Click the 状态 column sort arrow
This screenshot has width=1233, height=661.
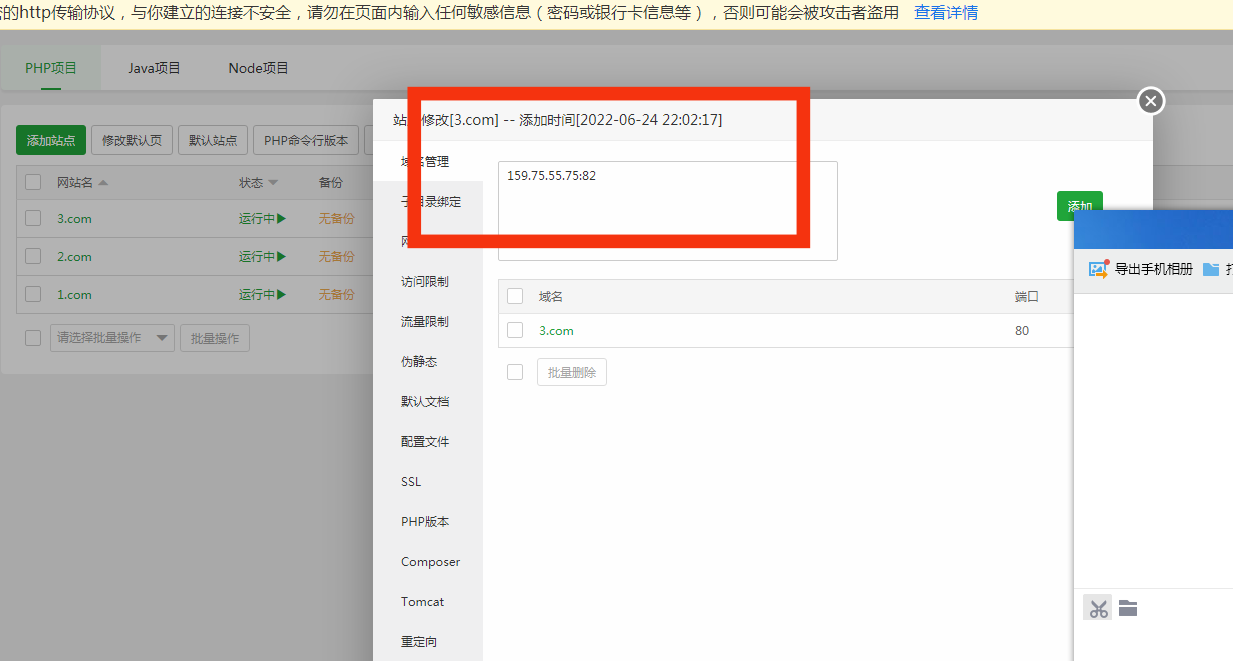coord(273,182)
